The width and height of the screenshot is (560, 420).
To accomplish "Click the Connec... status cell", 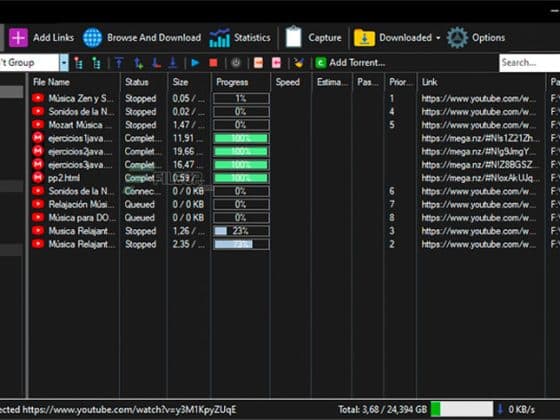I will click(x=143, y=191).
